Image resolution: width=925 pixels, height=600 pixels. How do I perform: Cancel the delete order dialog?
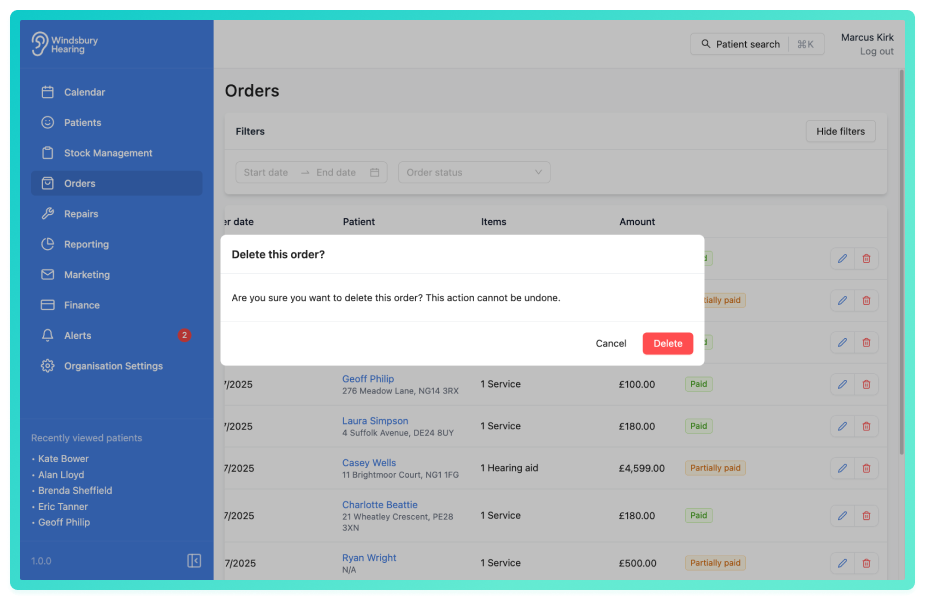point(611,343)
